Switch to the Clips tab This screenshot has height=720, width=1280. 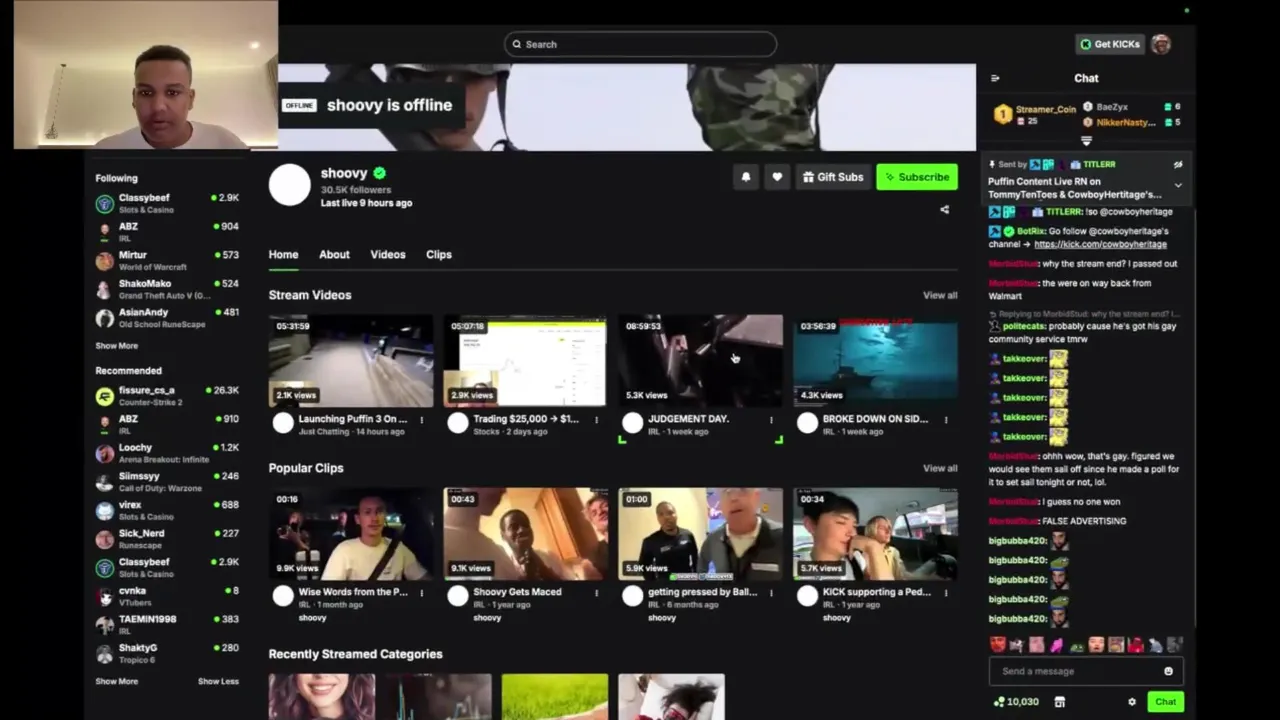(x=439, y=255)
